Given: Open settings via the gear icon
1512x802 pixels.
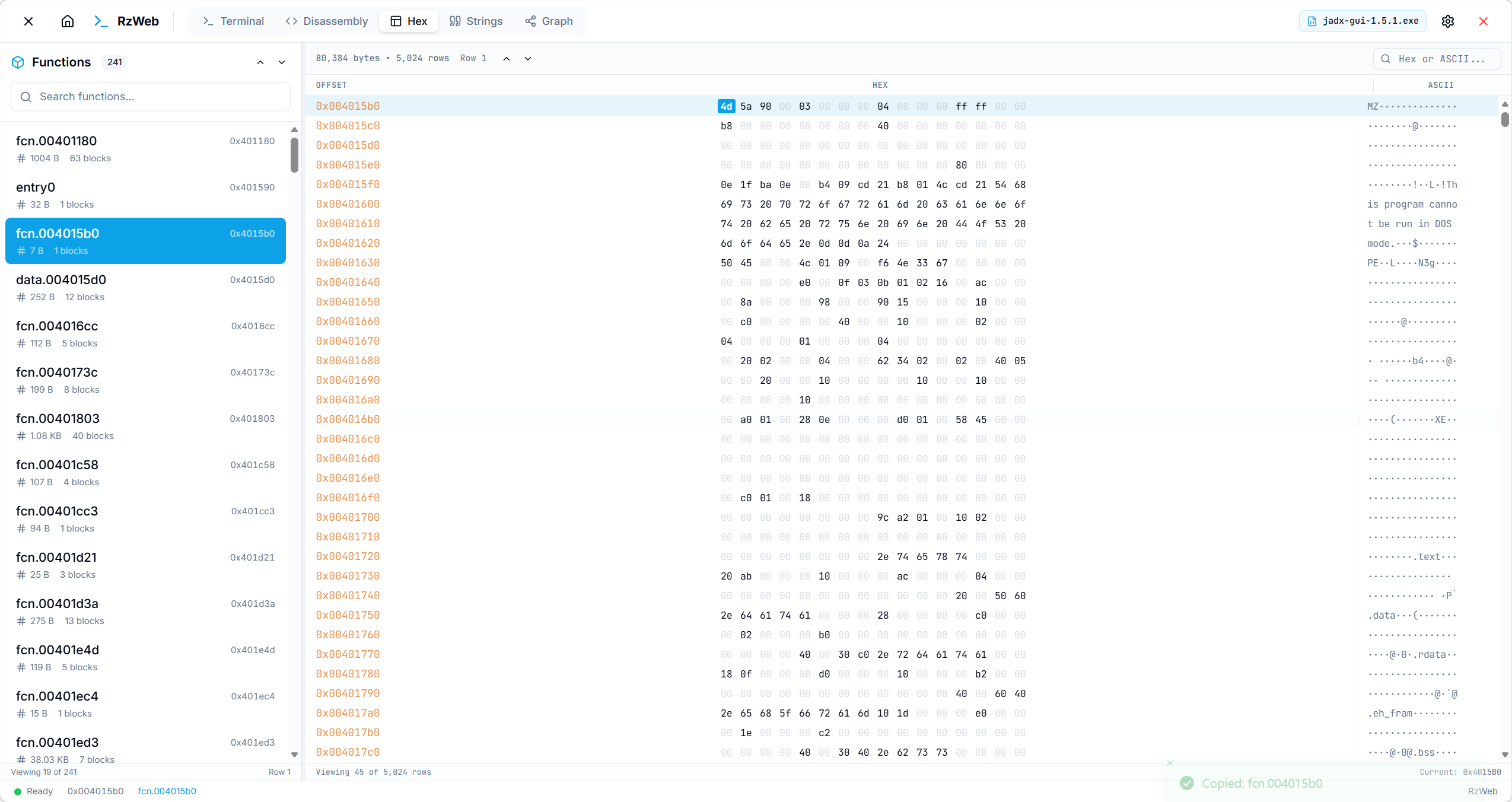Looking at the screenshot, I should 1448,21.
